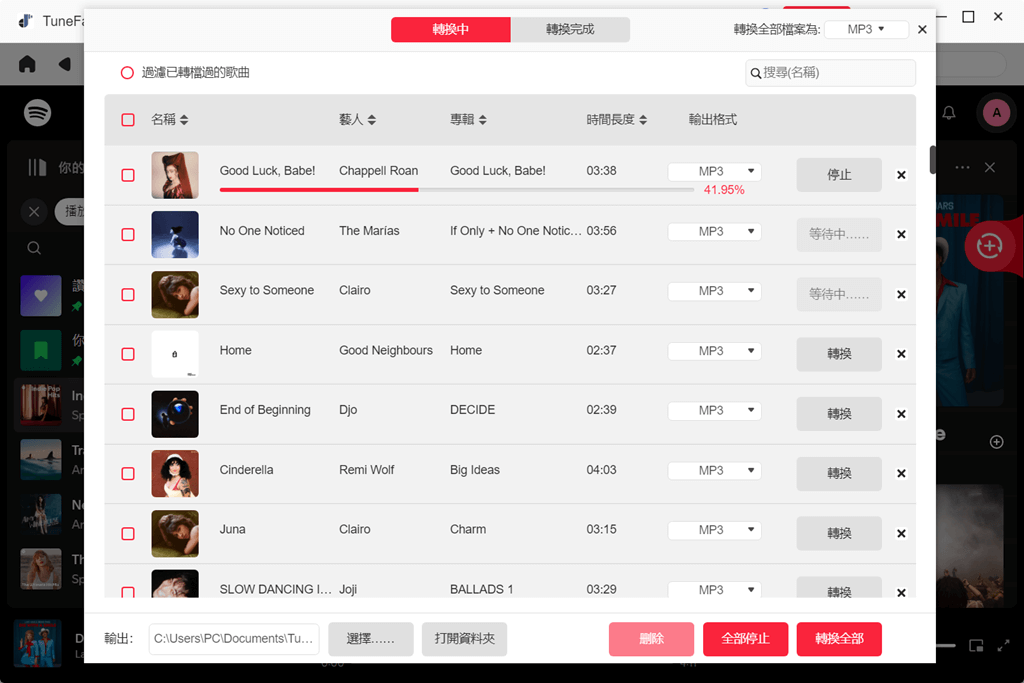Click 打開資料夾 button
This screenshot has width=1024, height=683.
[x=464, y=639]
